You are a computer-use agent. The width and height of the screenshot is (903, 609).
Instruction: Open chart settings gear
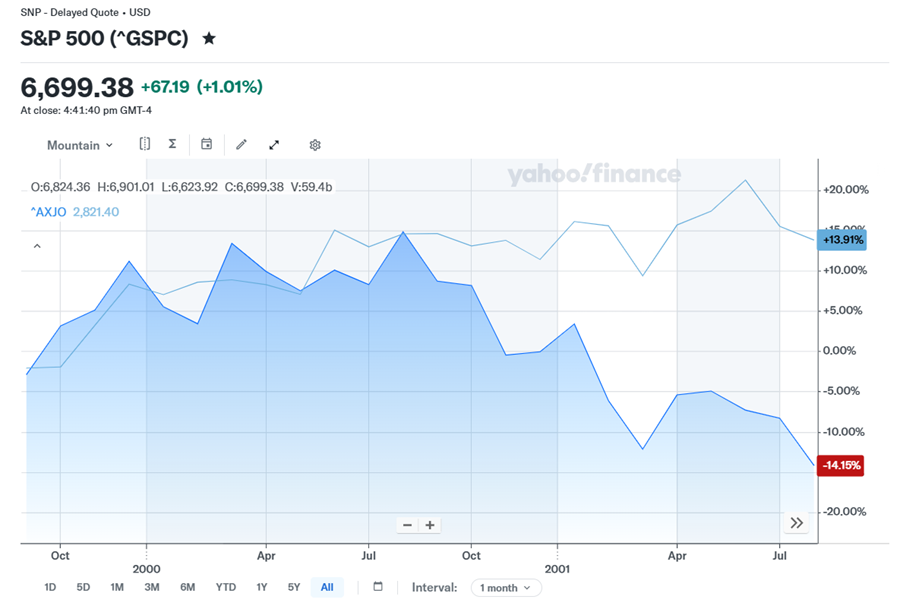click(x=314, y=145)
